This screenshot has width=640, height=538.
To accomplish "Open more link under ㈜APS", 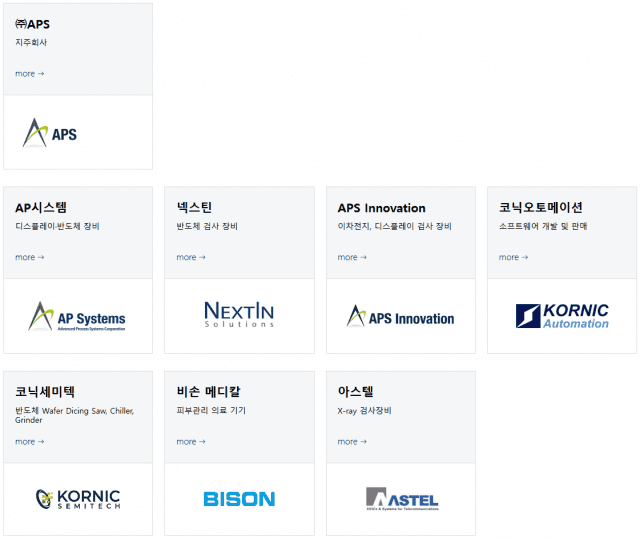I will [x=29, y=74].
